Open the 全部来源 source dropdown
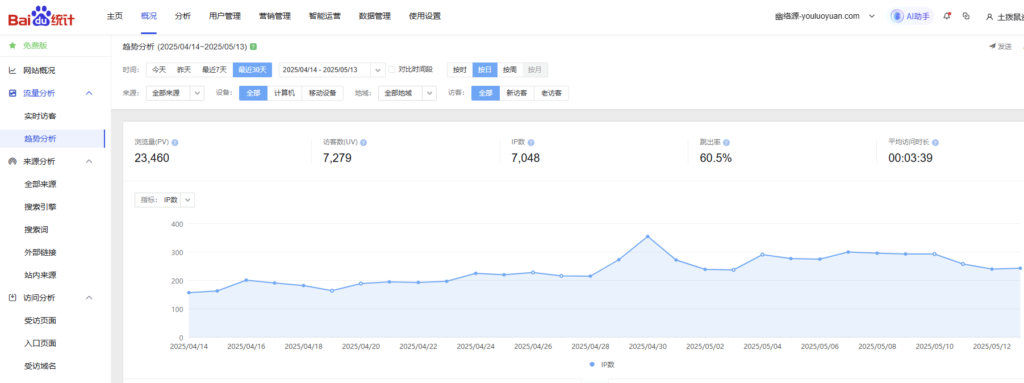The image size is (1024, 383). click(175, 93)
